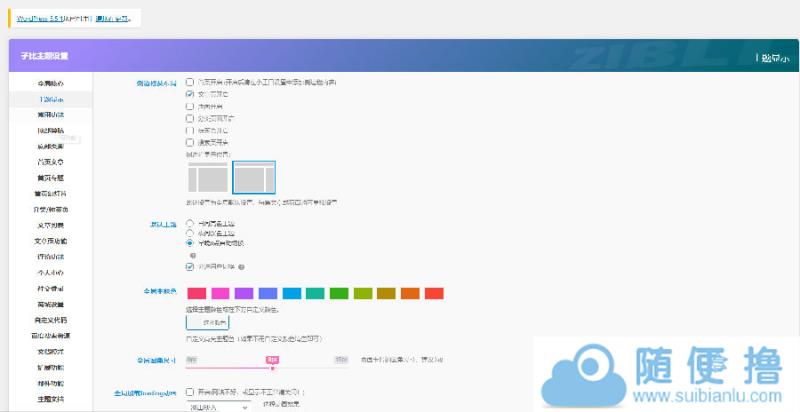Select the highlighted right-sidebar layout thumbnail
800x412 pixels.
tap(254, 178)
